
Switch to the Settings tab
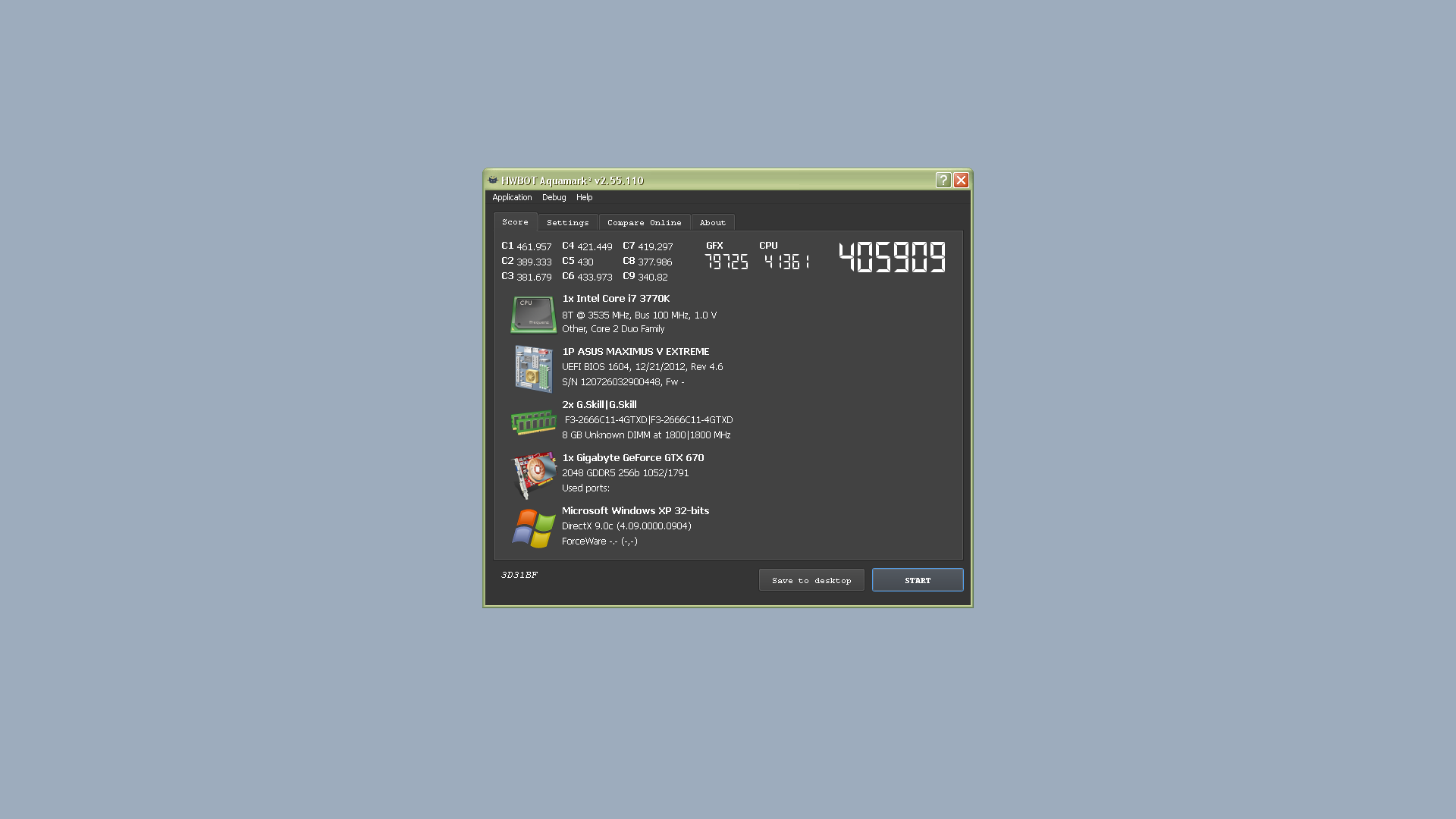[x=568, y=222]
